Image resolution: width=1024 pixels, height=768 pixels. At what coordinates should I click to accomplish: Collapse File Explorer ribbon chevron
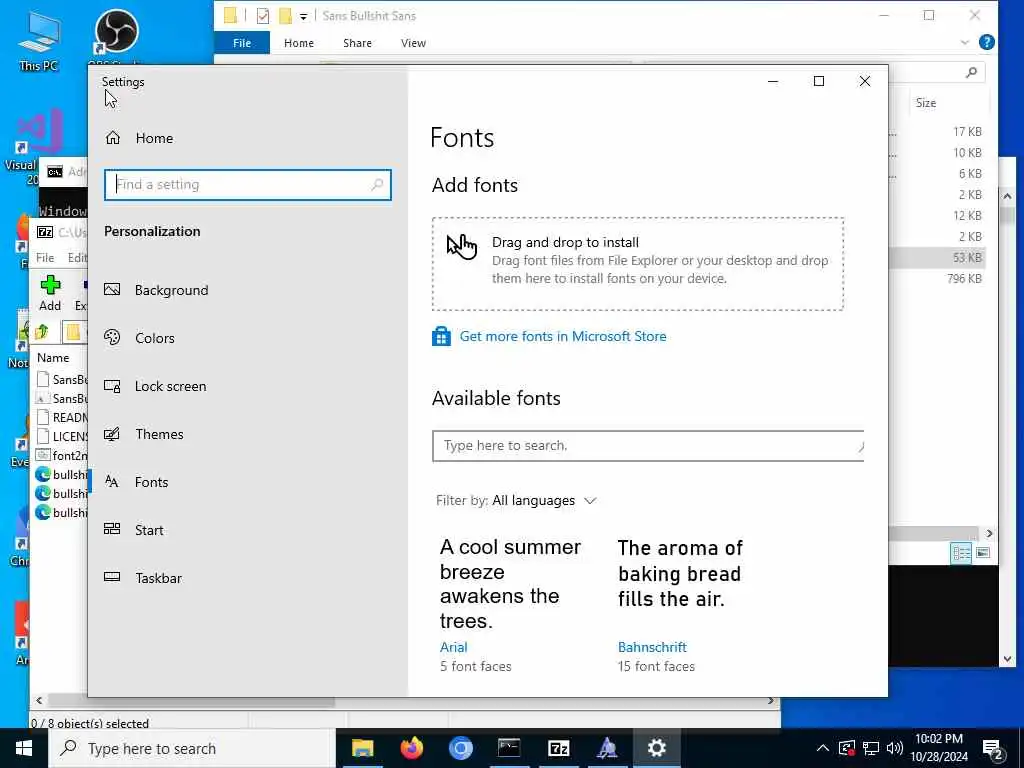965,42
